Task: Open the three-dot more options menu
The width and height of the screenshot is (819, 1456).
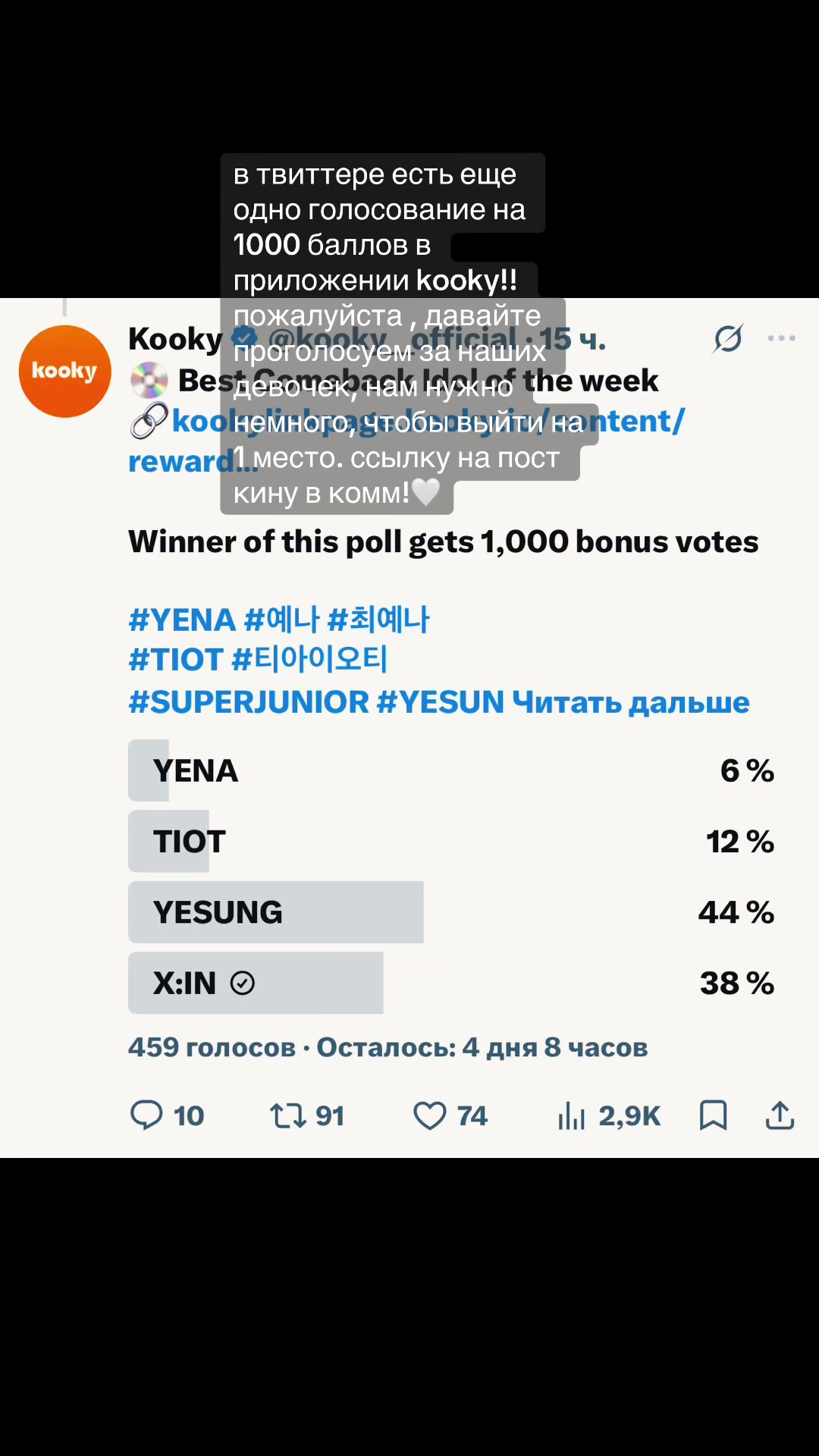Action: point(781,338)
